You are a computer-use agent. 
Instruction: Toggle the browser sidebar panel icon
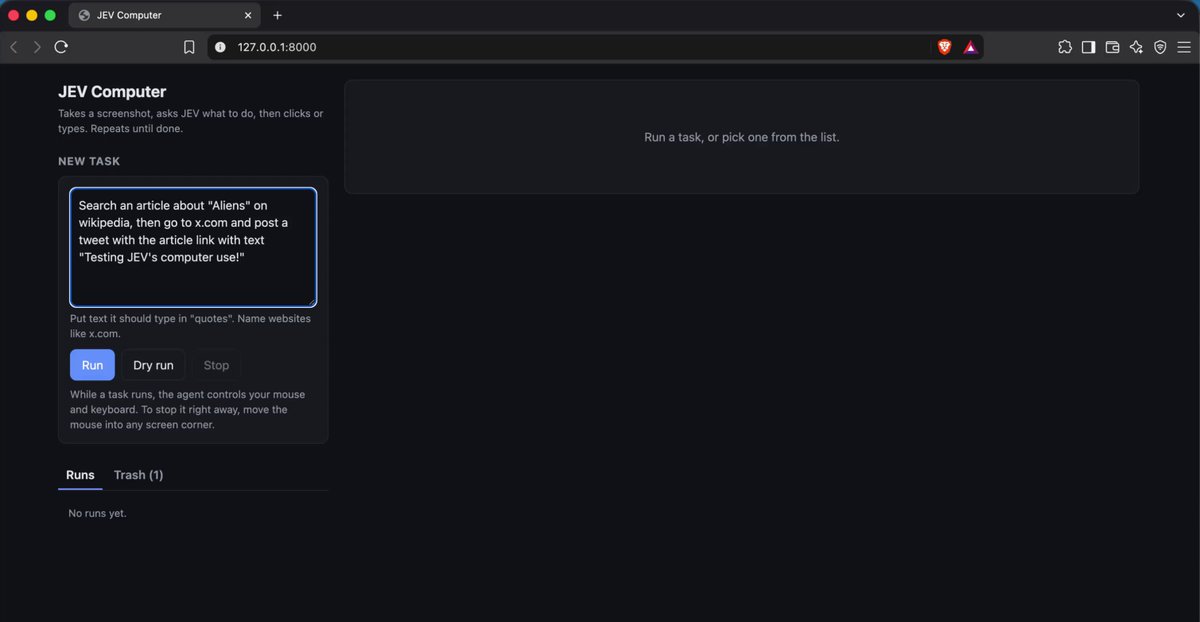pyautogui.click(x=1088, y=47)
